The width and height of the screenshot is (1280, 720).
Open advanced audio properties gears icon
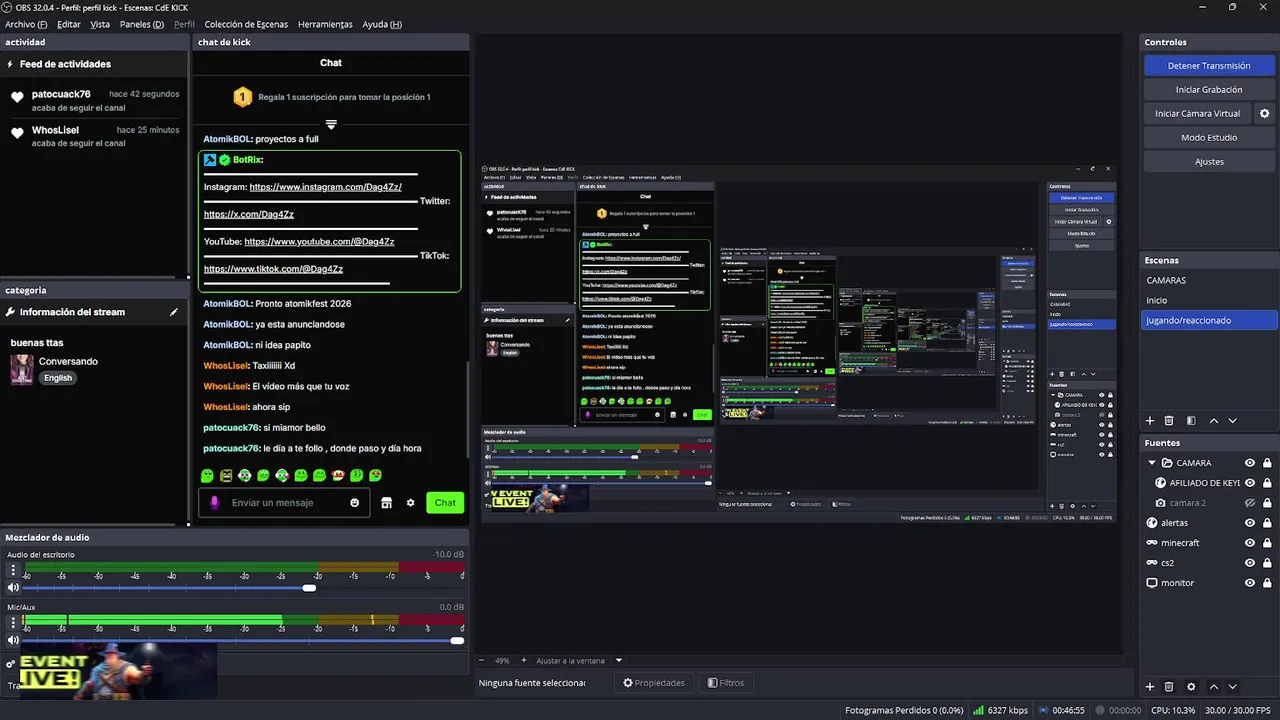pyautogui.click(x=10, y=663)
